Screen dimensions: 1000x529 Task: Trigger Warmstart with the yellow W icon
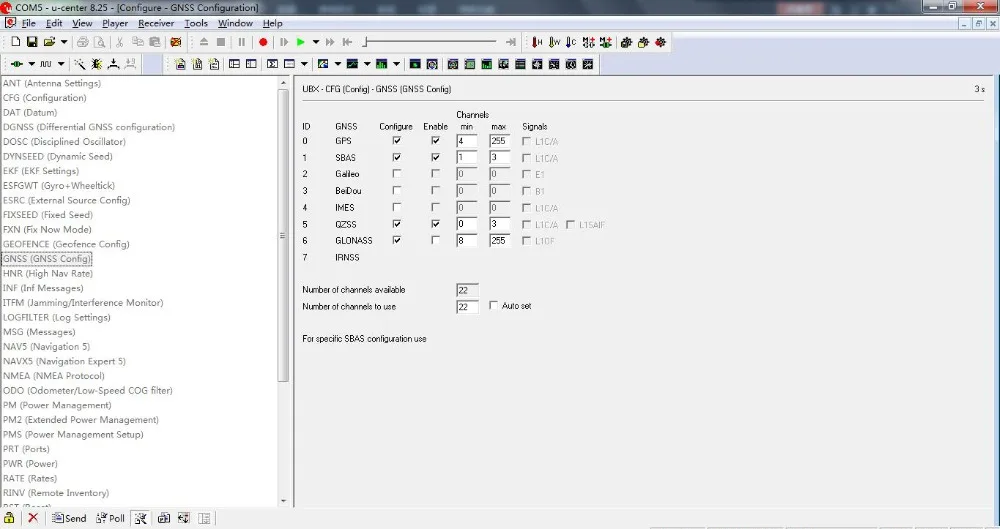(x=554, y=42)
